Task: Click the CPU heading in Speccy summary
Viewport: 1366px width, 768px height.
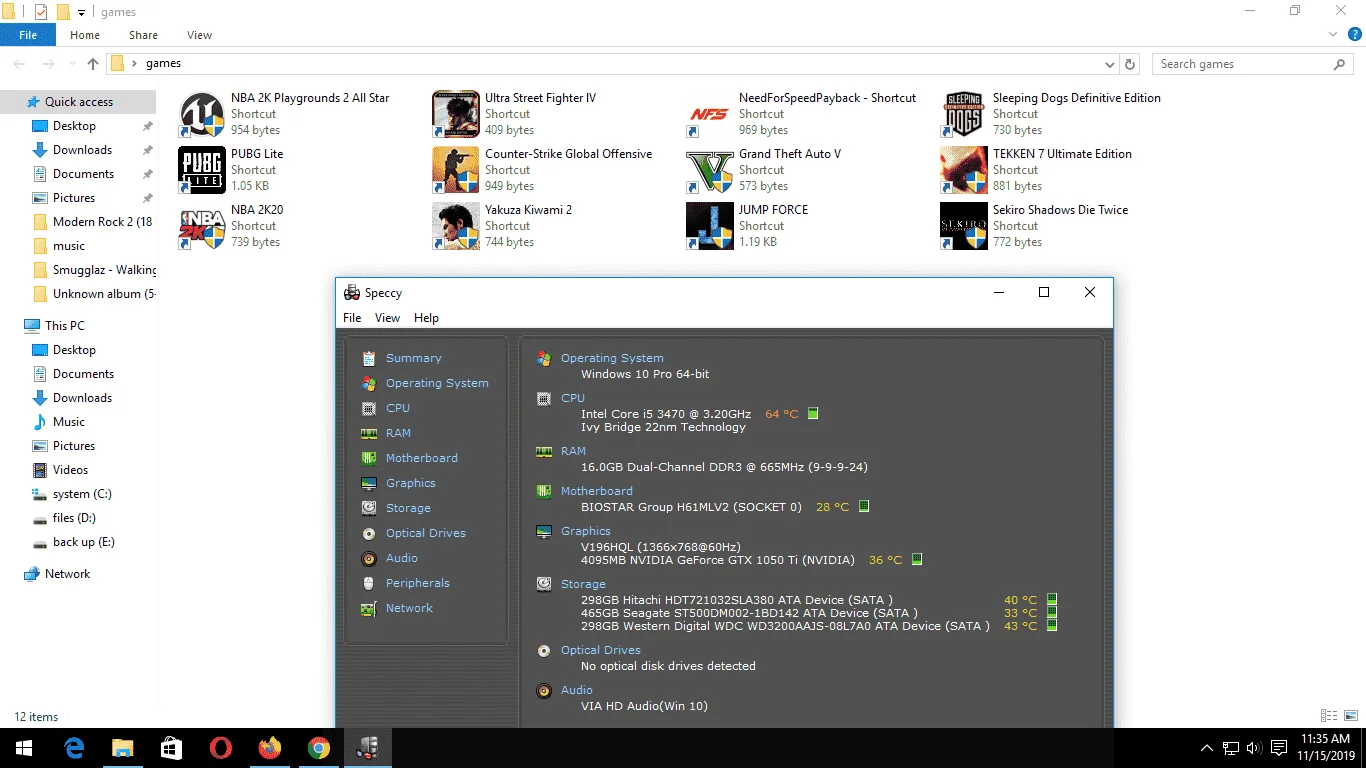Action: tap(573, 398)
